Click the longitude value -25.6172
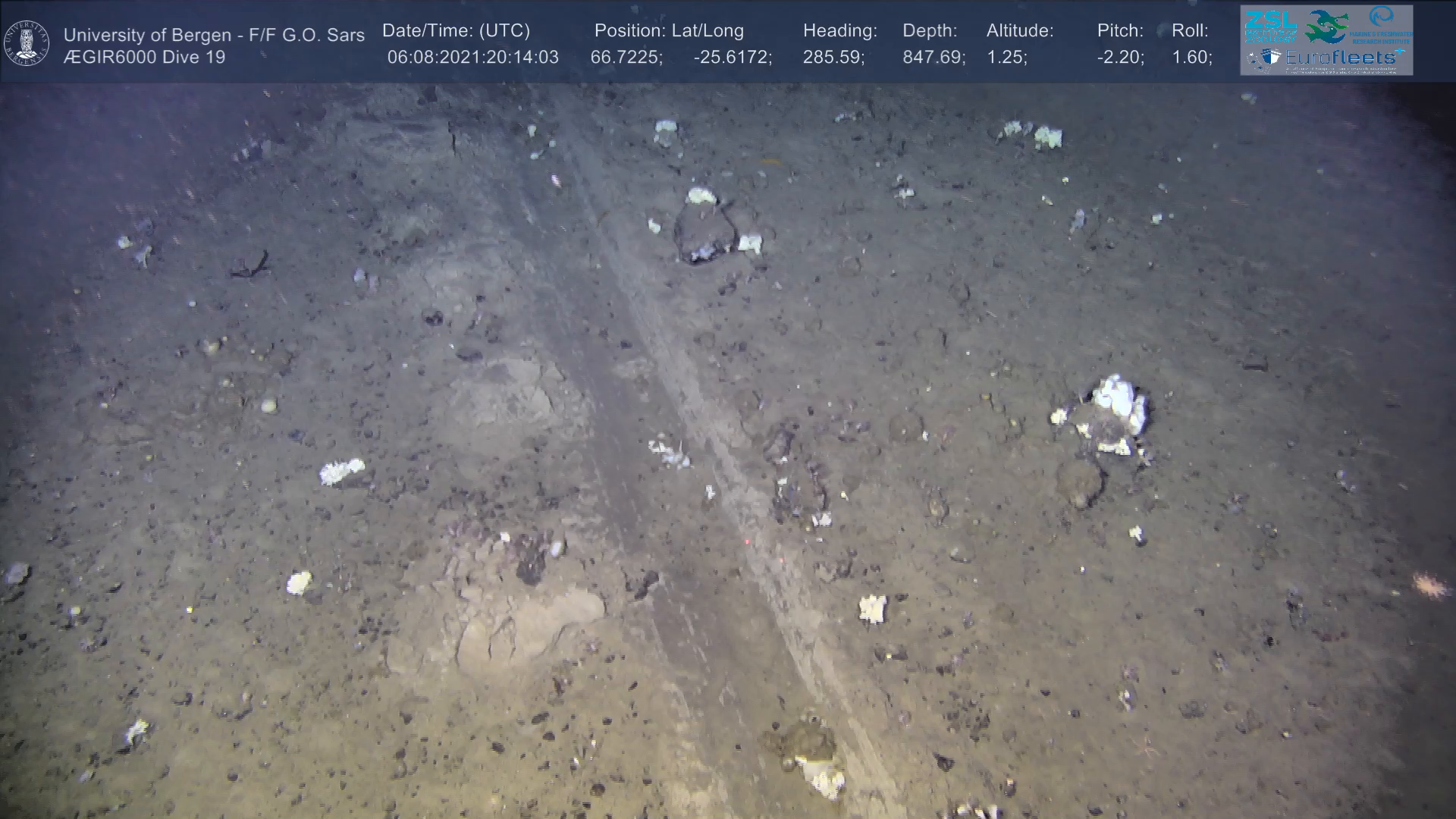Image resolution: width=1456 pixels, height=819 pixels. click(733, 58)
